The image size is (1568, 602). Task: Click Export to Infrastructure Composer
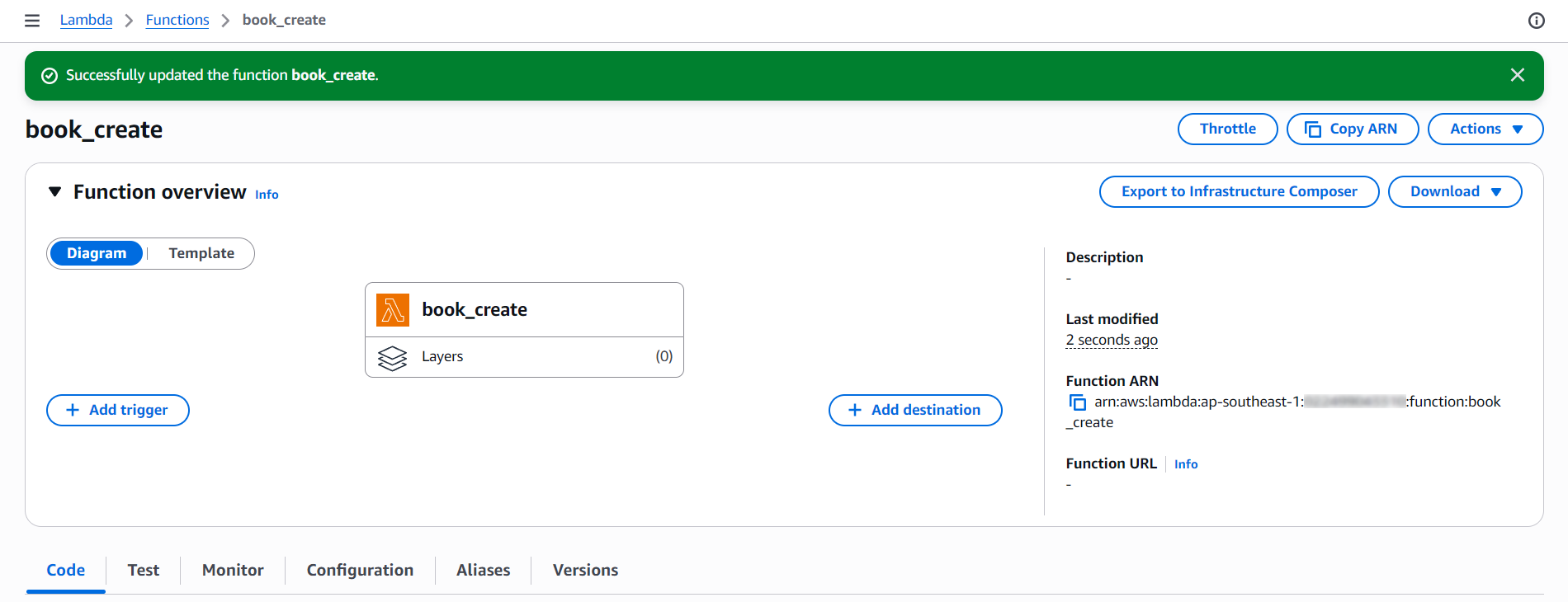tap(1240, 191)
